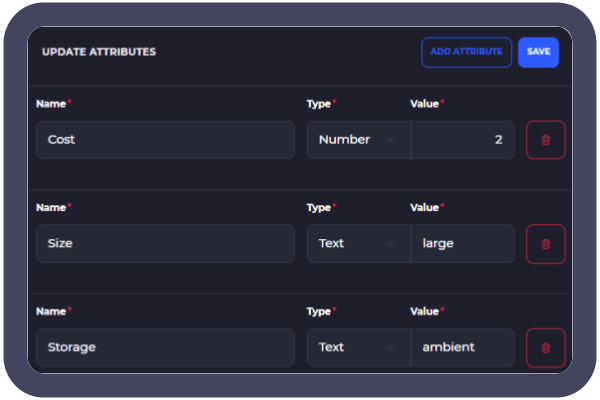Focus the Storage name input field
Viewport: 600px width, 400px height.
tap(165, 348)
